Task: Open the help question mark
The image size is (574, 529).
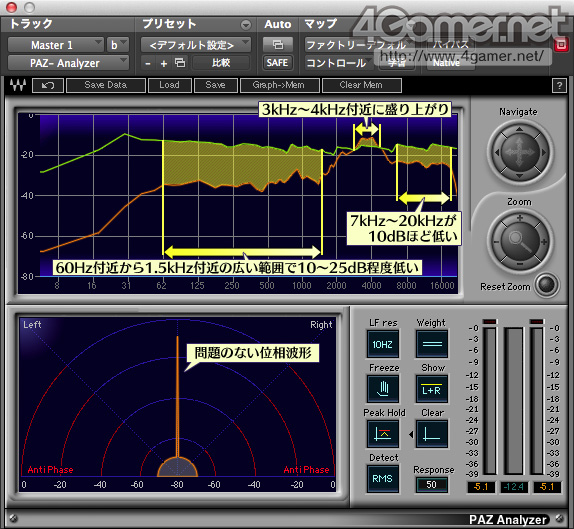Action: [559, 86]
